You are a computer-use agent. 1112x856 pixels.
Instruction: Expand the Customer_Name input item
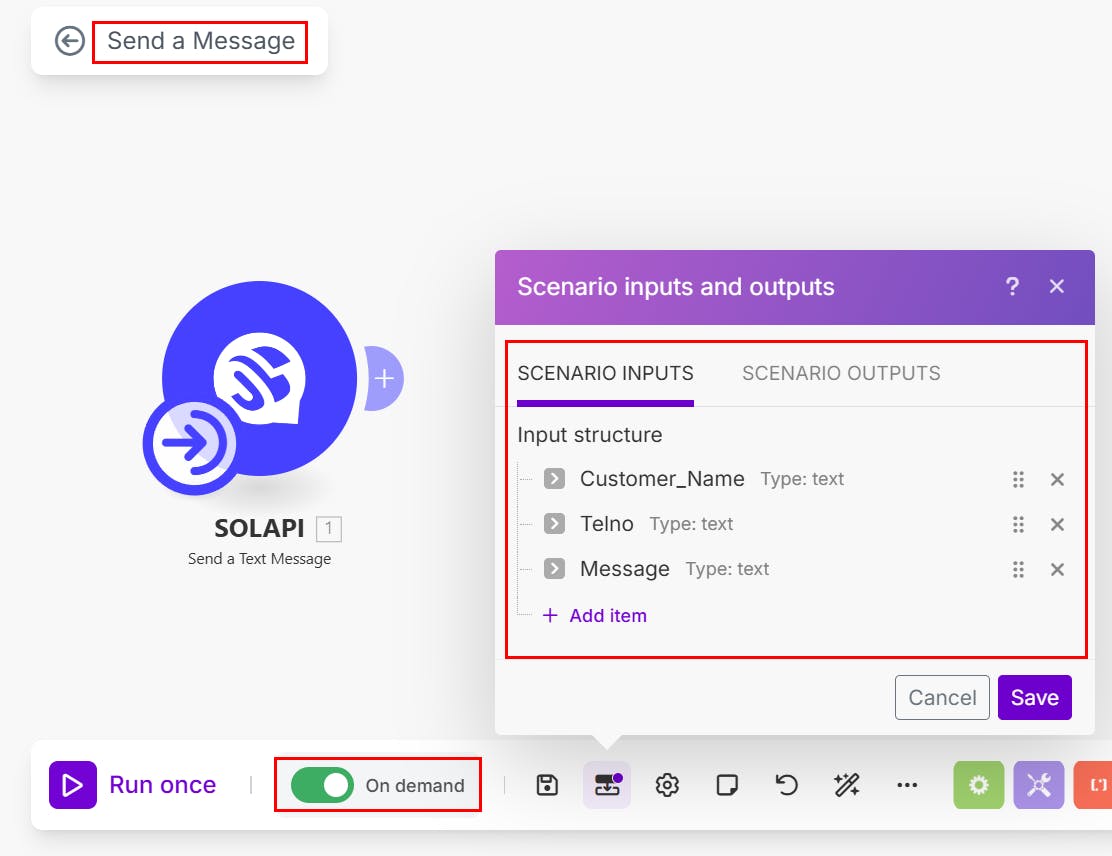(x=555, y=479)
